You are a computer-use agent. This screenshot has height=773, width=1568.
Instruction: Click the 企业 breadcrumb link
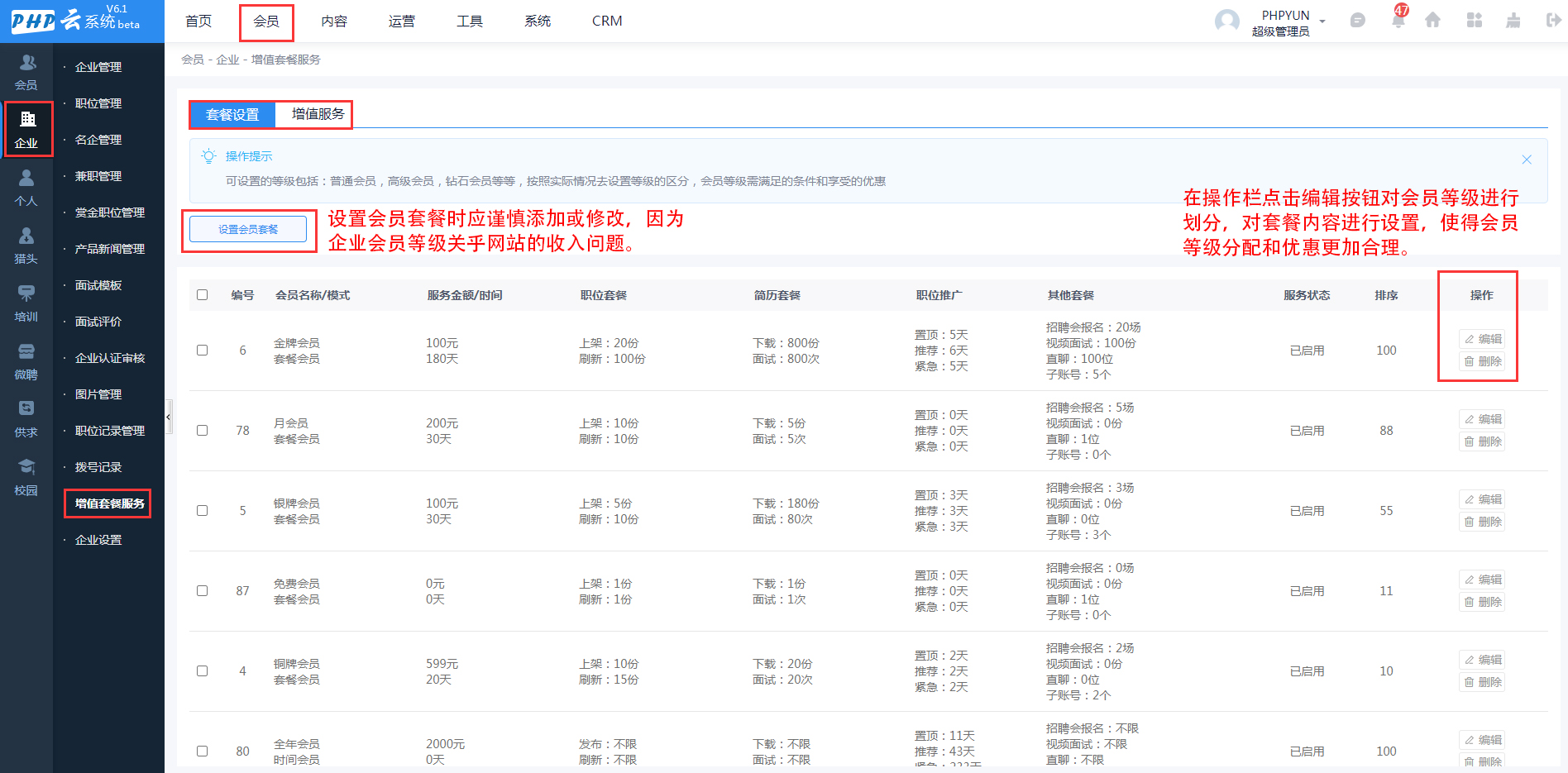click(227, 60)
